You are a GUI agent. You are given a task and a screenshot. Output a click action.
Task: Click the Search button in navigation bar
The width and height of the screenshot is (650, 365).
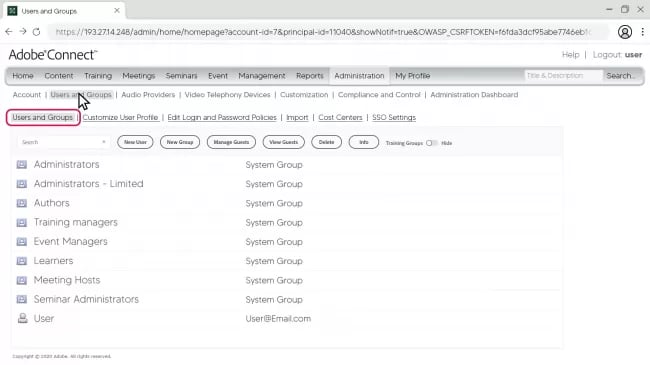[621, 76]
